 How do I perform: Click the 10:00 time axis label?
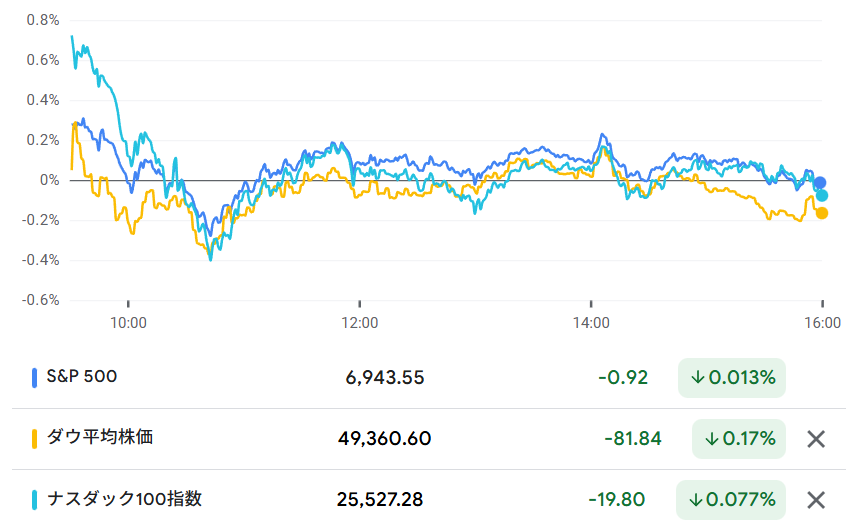[128, 323]
